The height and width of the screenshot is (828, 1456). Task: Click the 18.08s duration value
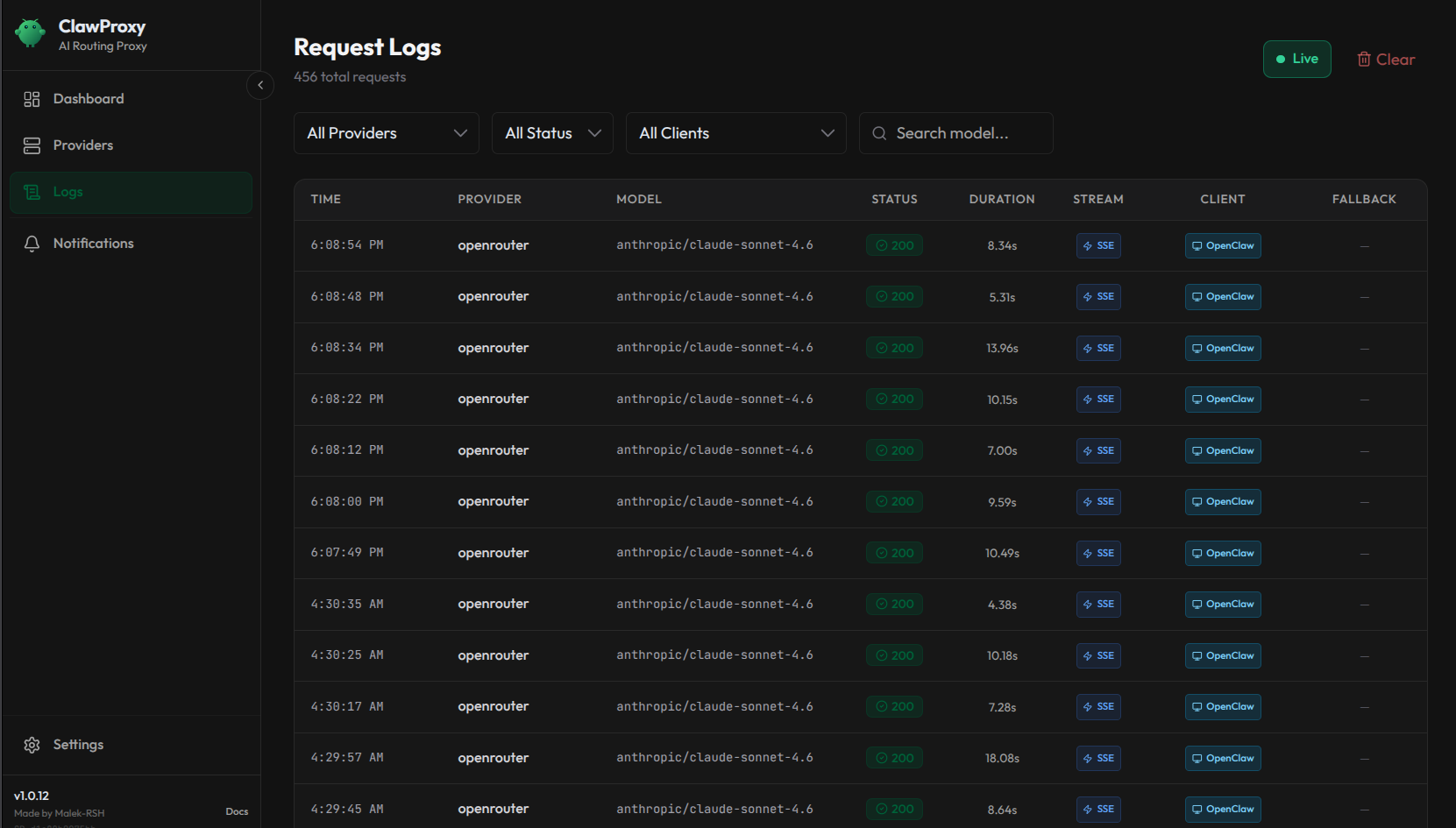1002,758
